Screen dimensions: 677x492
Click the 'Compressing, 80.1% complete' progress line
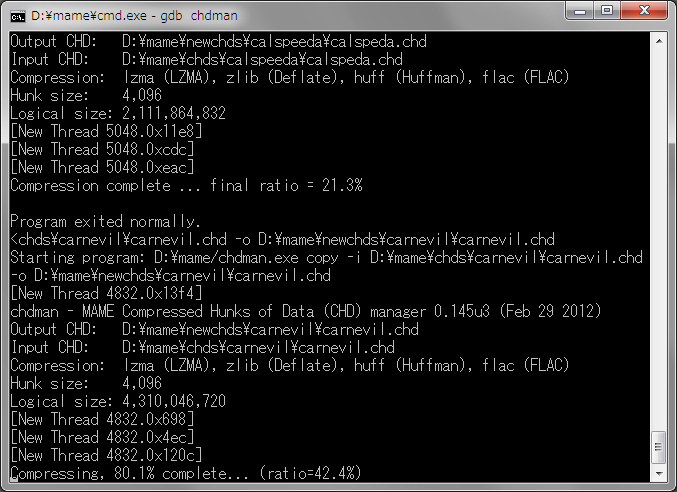tap(186, 472)
